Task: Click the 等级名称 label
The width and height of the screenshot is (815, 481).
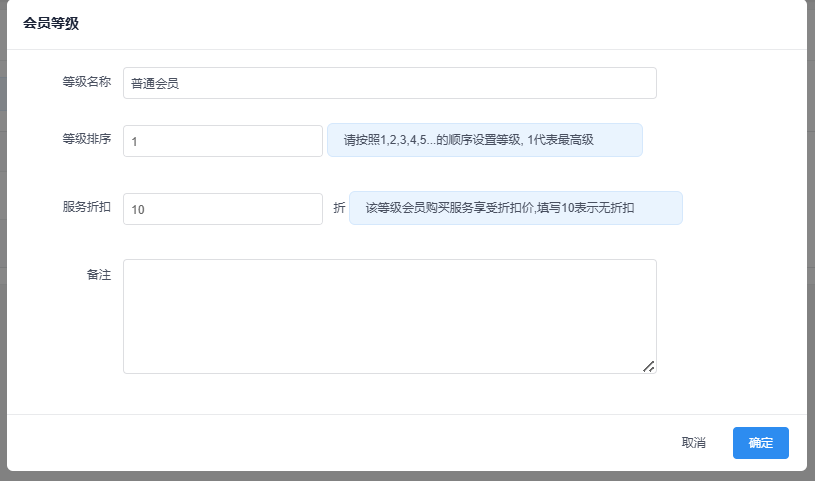Action: point(86,83)
